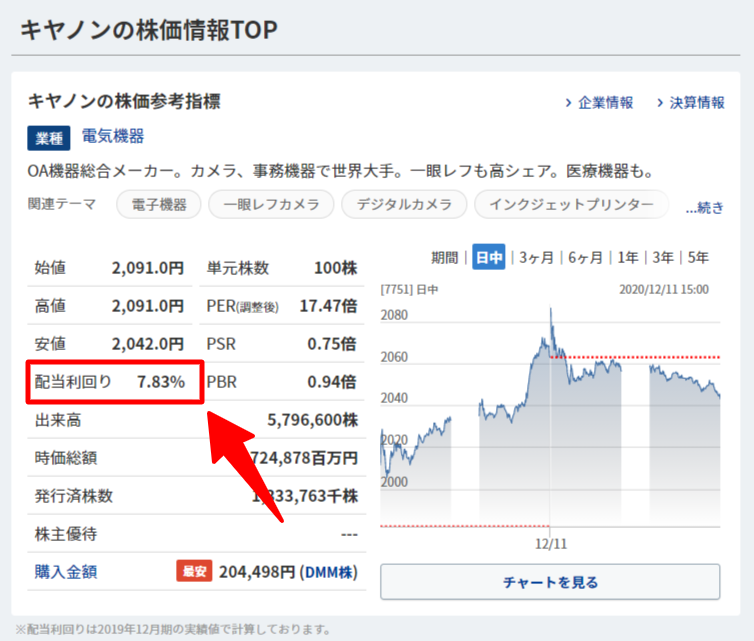Click the 時価総額 row label
The width and height of the screenshot is (754, 641).
(x=66, y=458)
